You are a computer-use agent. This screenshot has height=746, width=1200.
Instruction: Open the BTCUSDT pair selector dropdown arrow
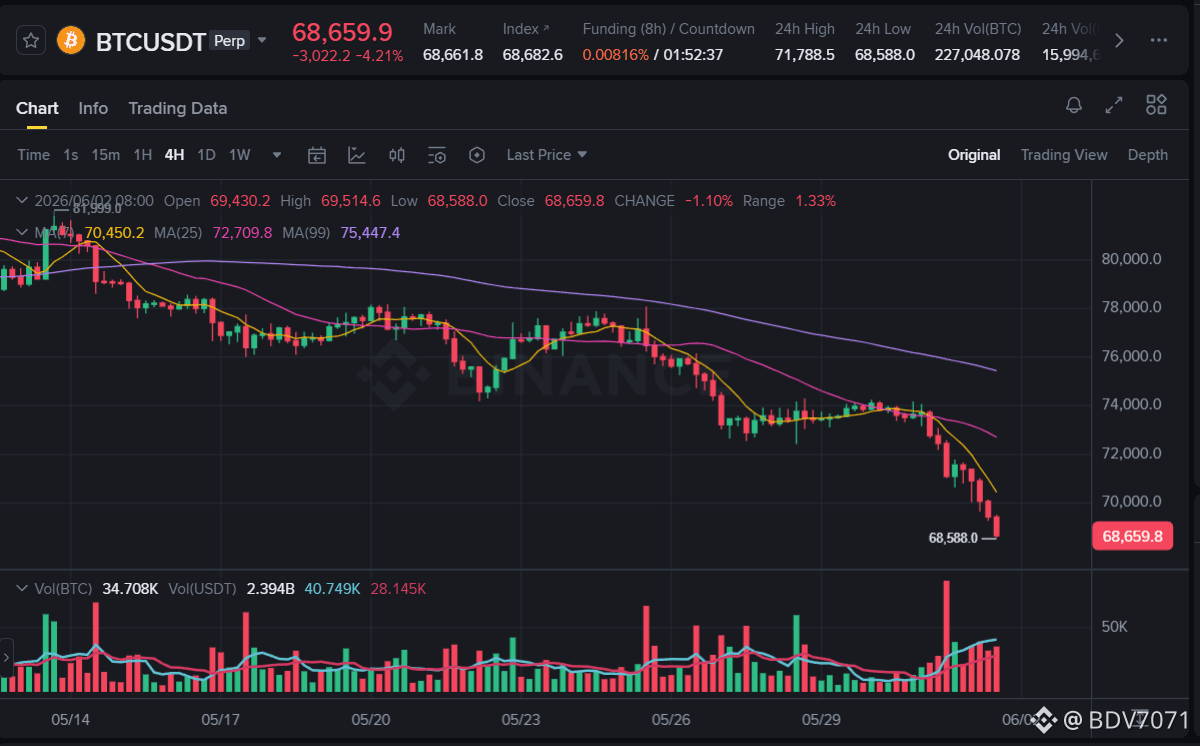tap(262, 40)
